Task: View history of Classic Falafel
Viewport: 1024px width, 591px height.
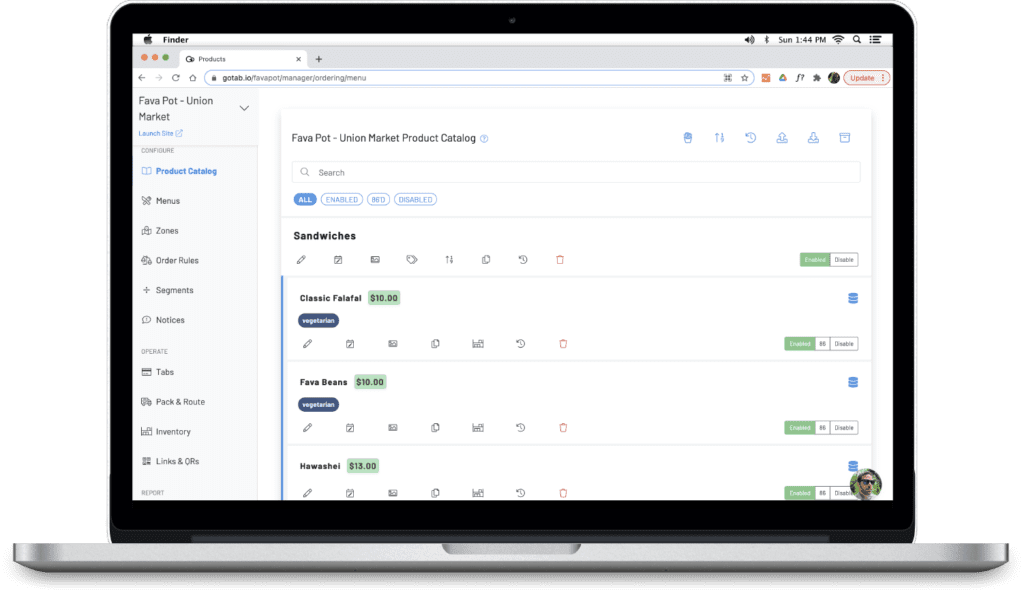Action: click(x=520, y=343)
